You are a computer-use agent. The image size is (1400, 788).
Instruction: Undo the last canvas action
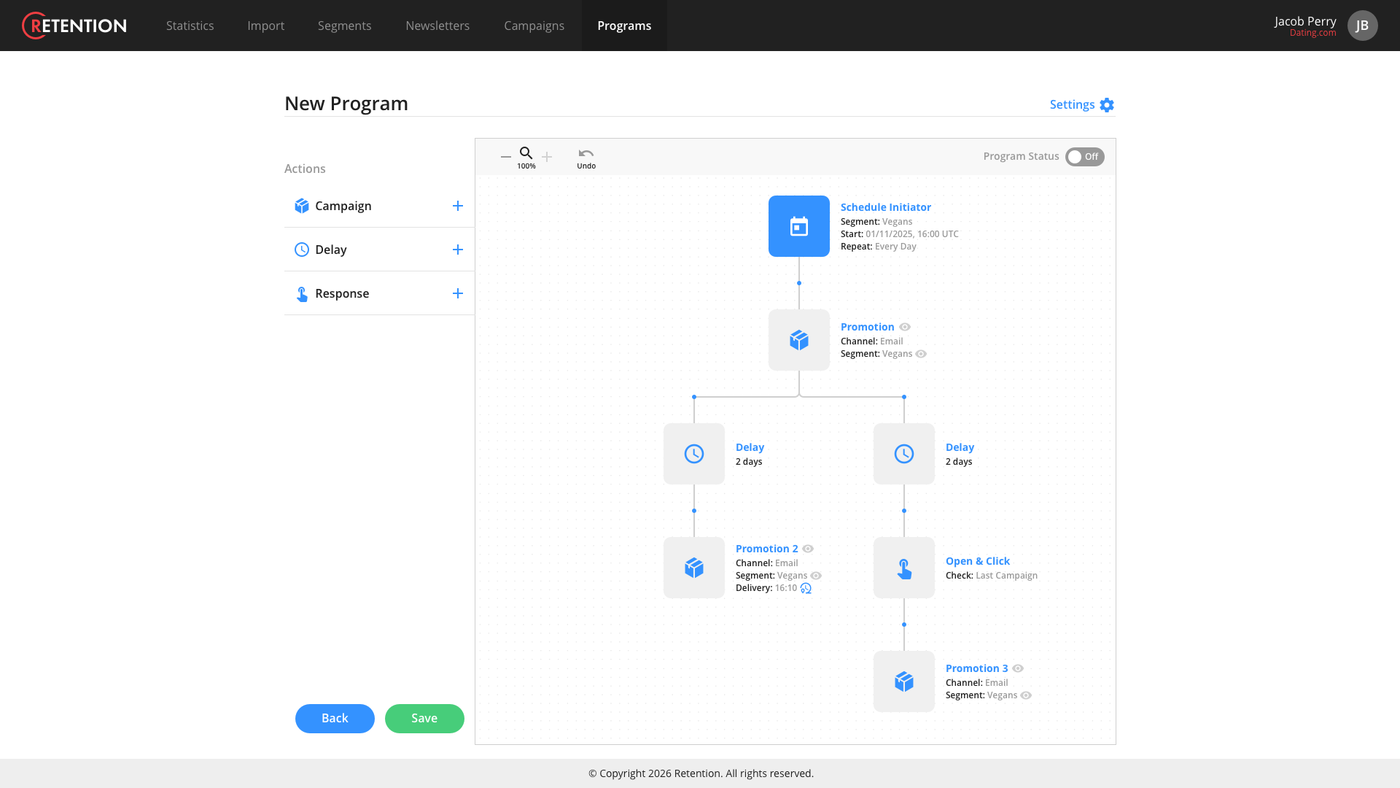coord(586,158)
